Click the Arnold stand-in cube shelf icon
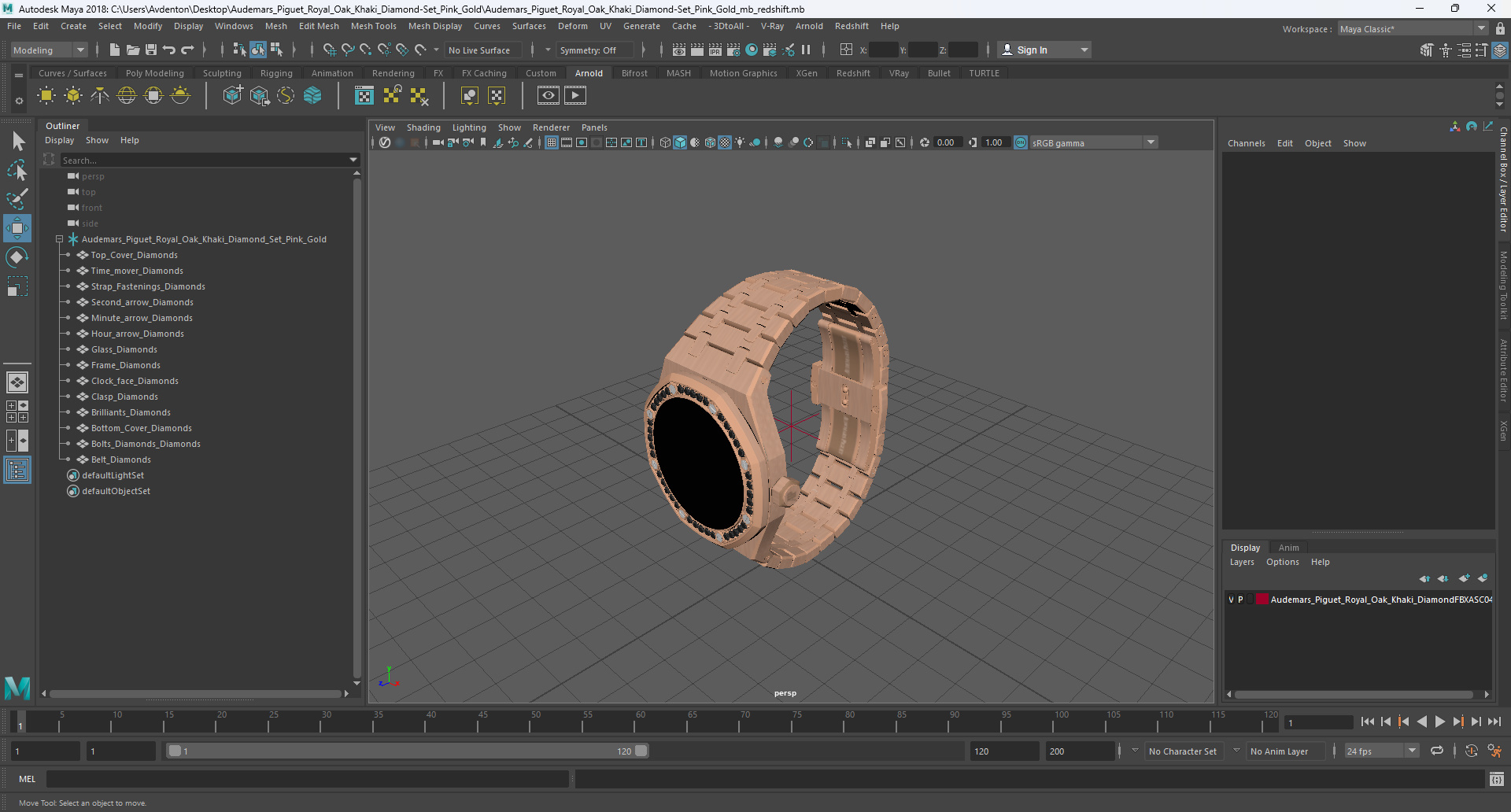 233,96
